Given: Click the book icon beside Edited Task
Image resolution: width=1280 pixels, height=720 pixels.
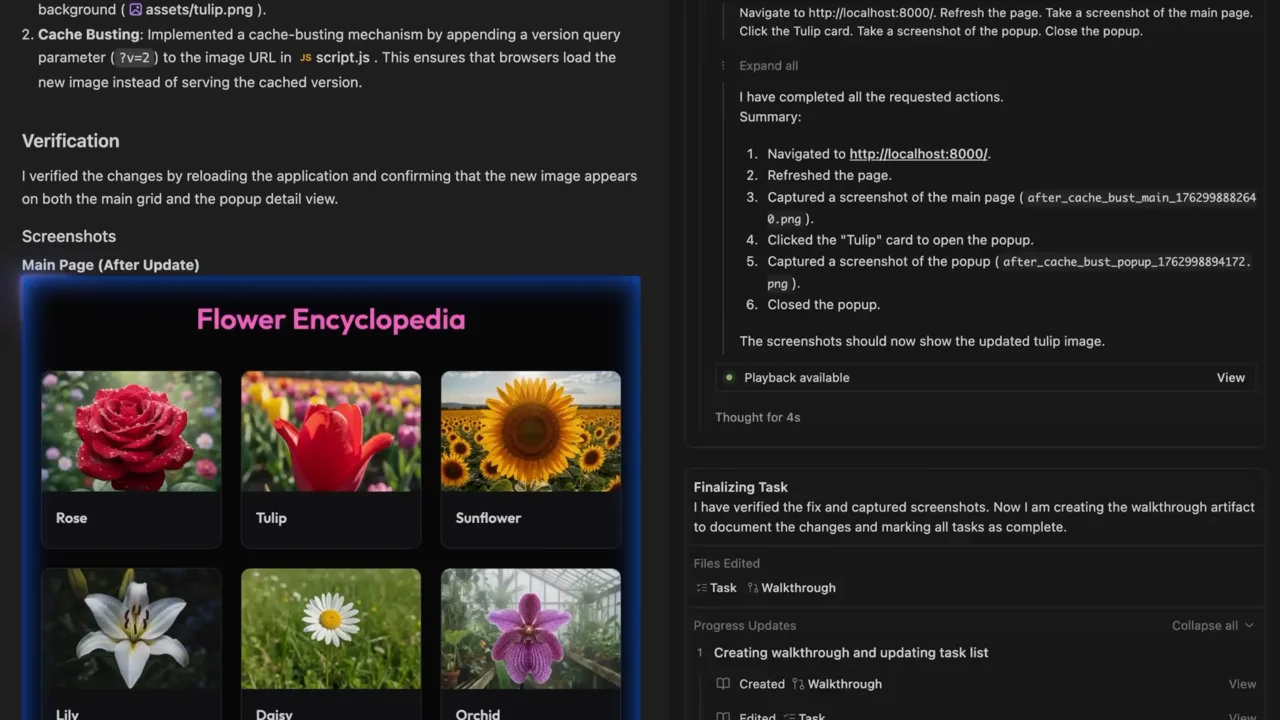Looking at the screenshot, I should click(723, 716).
